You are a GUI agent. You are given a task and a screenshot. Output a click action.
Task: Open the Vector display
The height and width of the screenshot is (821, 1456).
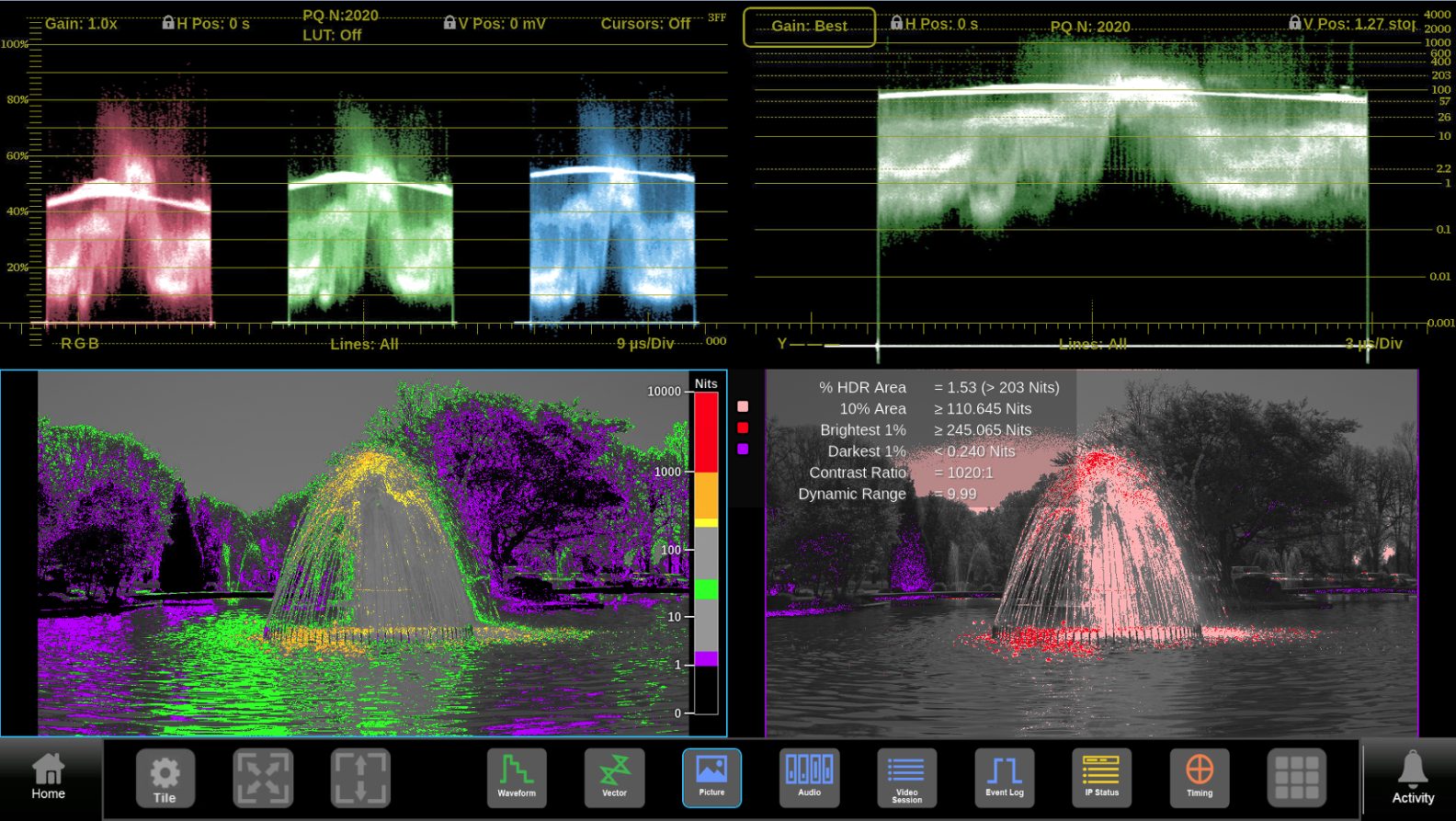pos(614,777)
